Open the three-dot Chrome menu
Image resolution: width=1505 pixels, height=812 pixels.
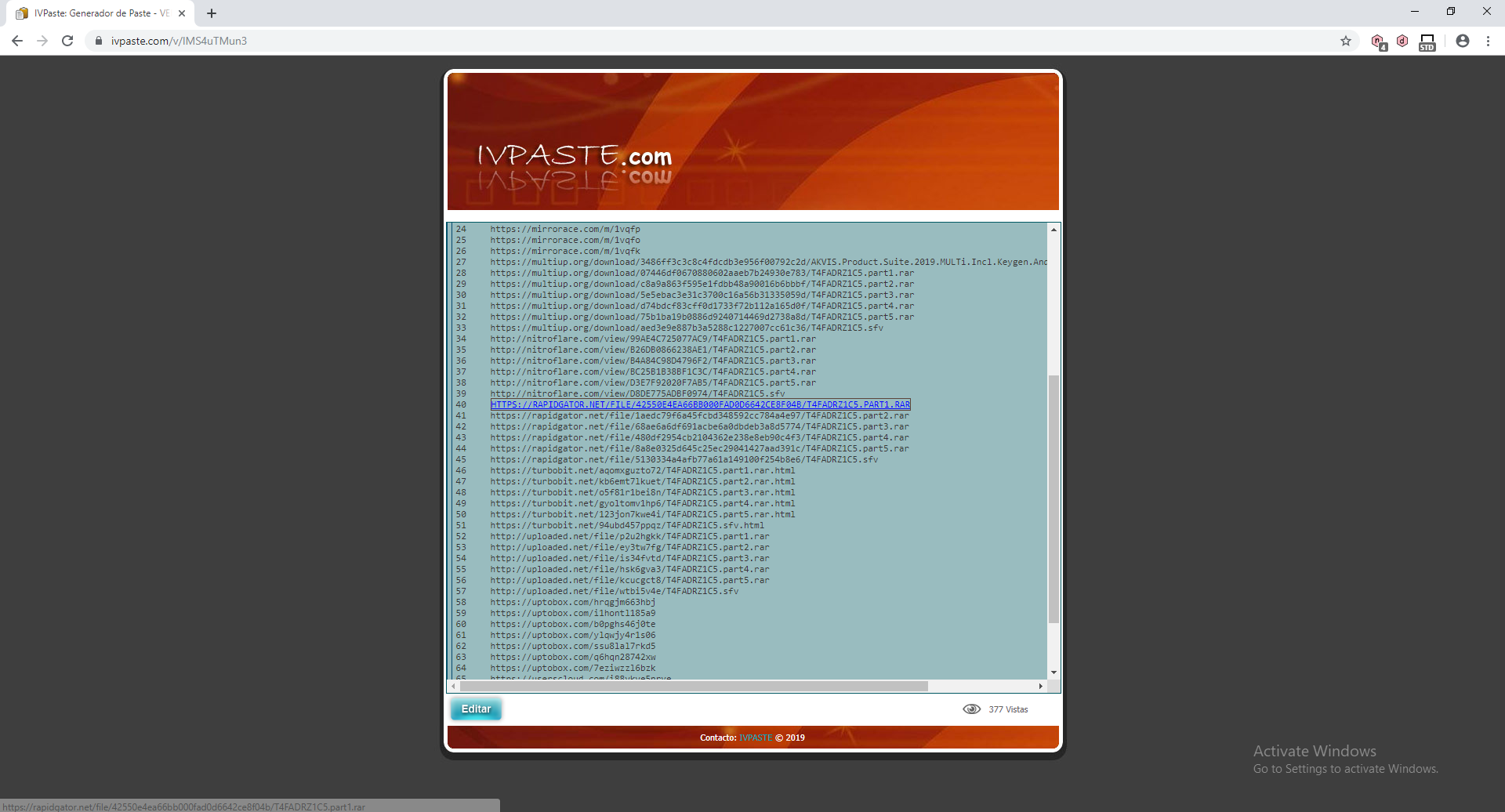click(1489, 41)
